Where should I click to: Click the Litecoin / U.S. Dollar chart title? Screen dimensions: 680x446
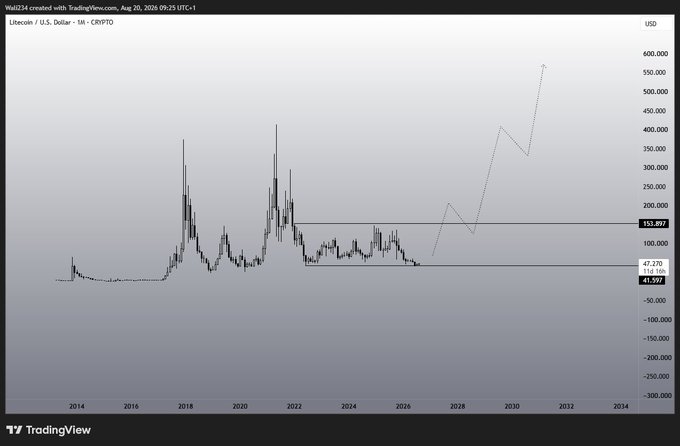[61, 22]
